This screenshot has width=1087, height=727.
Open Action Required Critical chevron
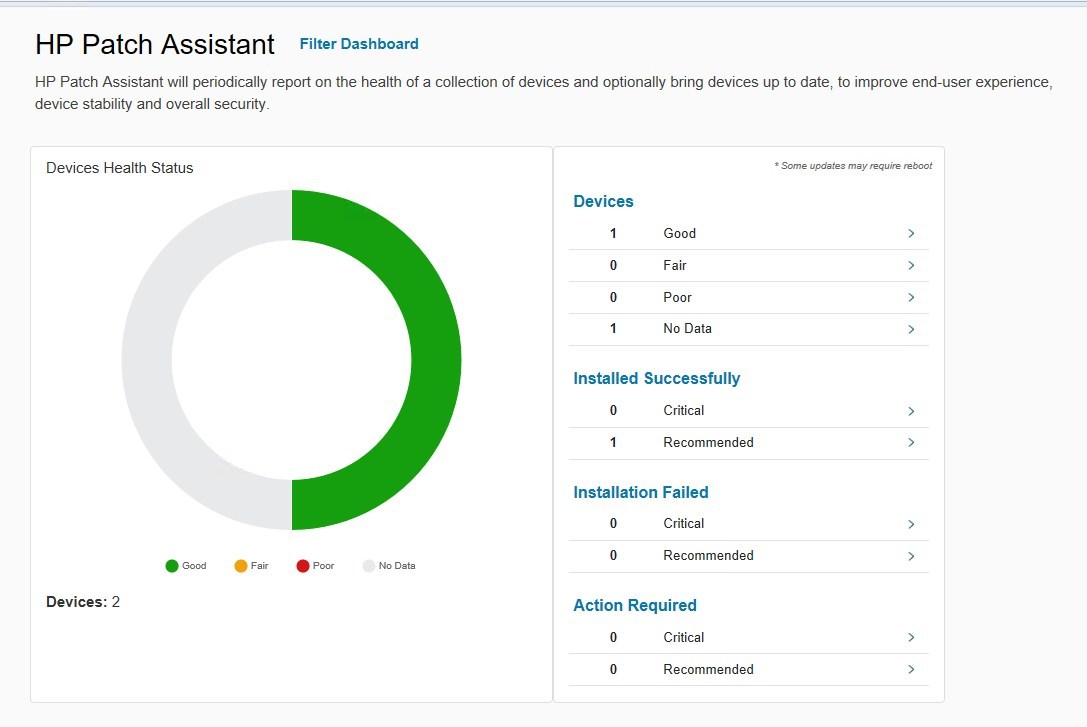click(x=911, y=638)
